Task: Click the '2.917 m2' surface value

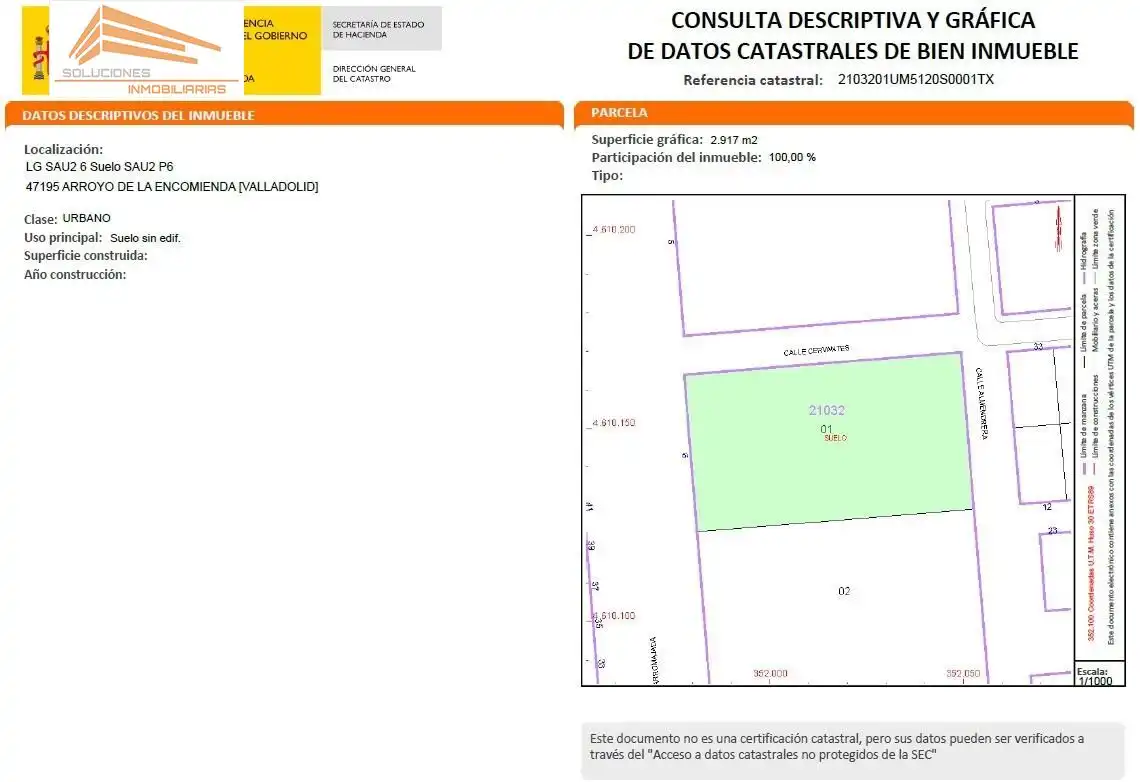Action: 734,140
